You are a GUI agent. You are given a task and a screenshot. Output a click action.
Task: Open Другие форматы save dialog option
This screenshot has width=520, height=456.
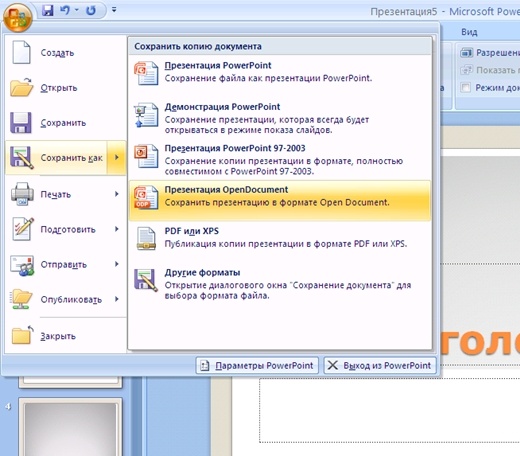coord(280,284)
